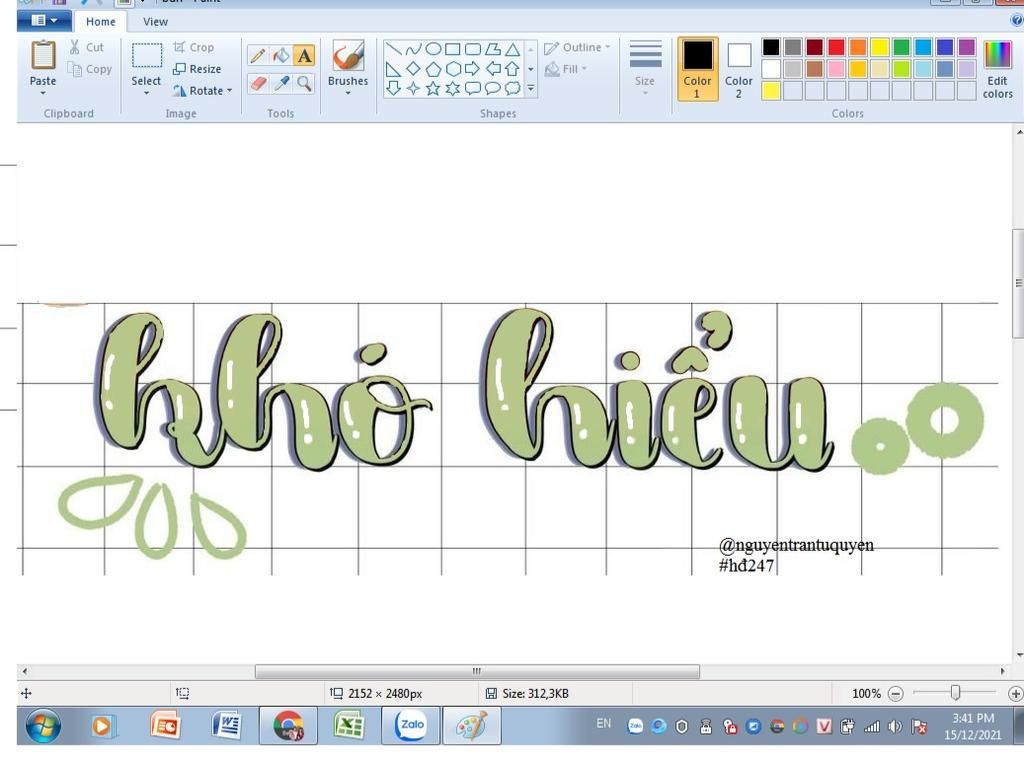Viewport: 1024px width, 769px height.
Task: Pick the Rectangle shape
Action: coord(453,49)
